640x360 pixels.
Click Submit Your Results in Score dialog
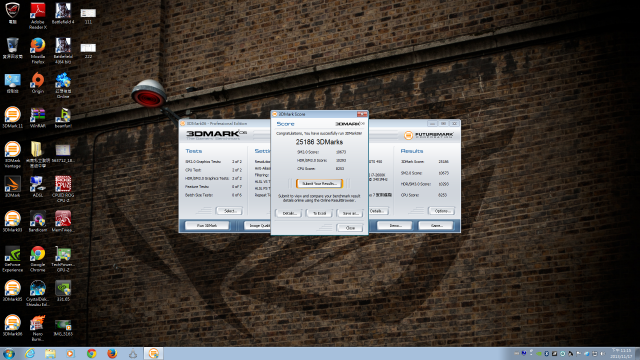(319, 184)
